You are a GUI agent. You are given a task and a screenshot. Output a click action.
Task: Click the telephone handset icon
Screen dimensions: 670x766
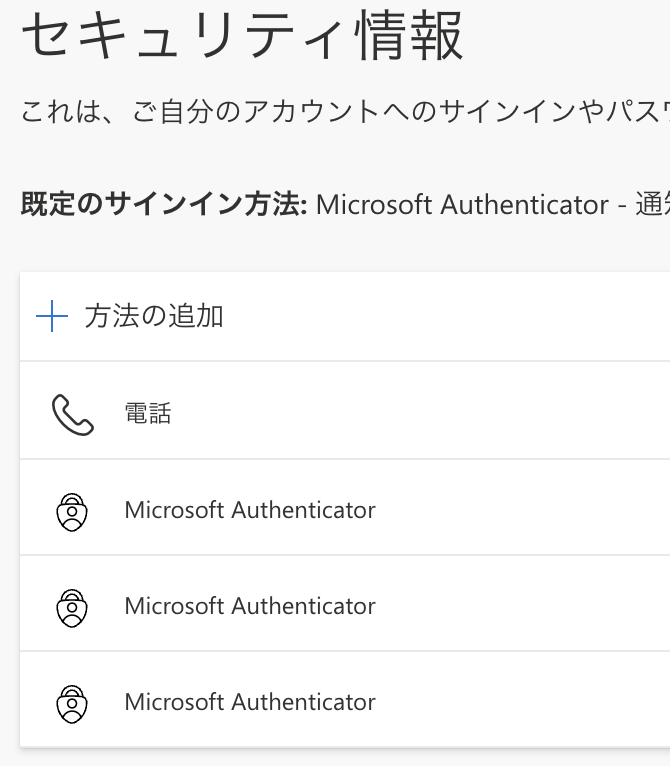click(x=72, y=414)
